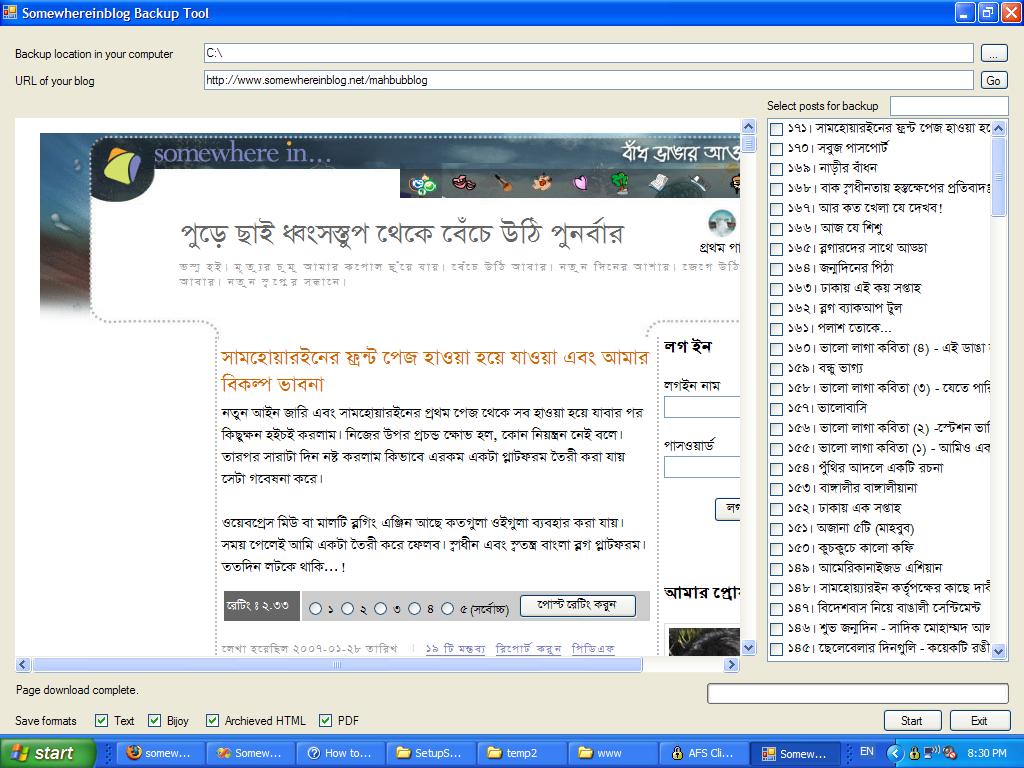1024x768 pixels.
Task: Open the SetupS folder taskbar item
Action: 430,753
